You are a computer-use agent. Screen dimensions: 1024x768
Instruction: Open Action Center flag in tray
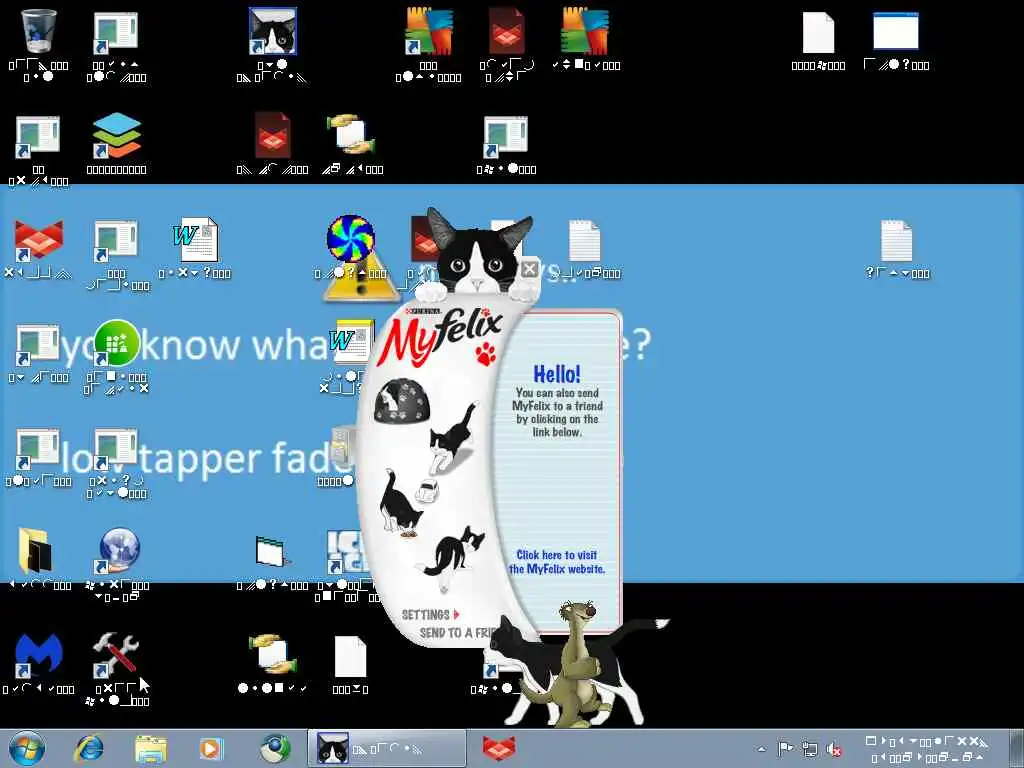[x=785, y=748]
